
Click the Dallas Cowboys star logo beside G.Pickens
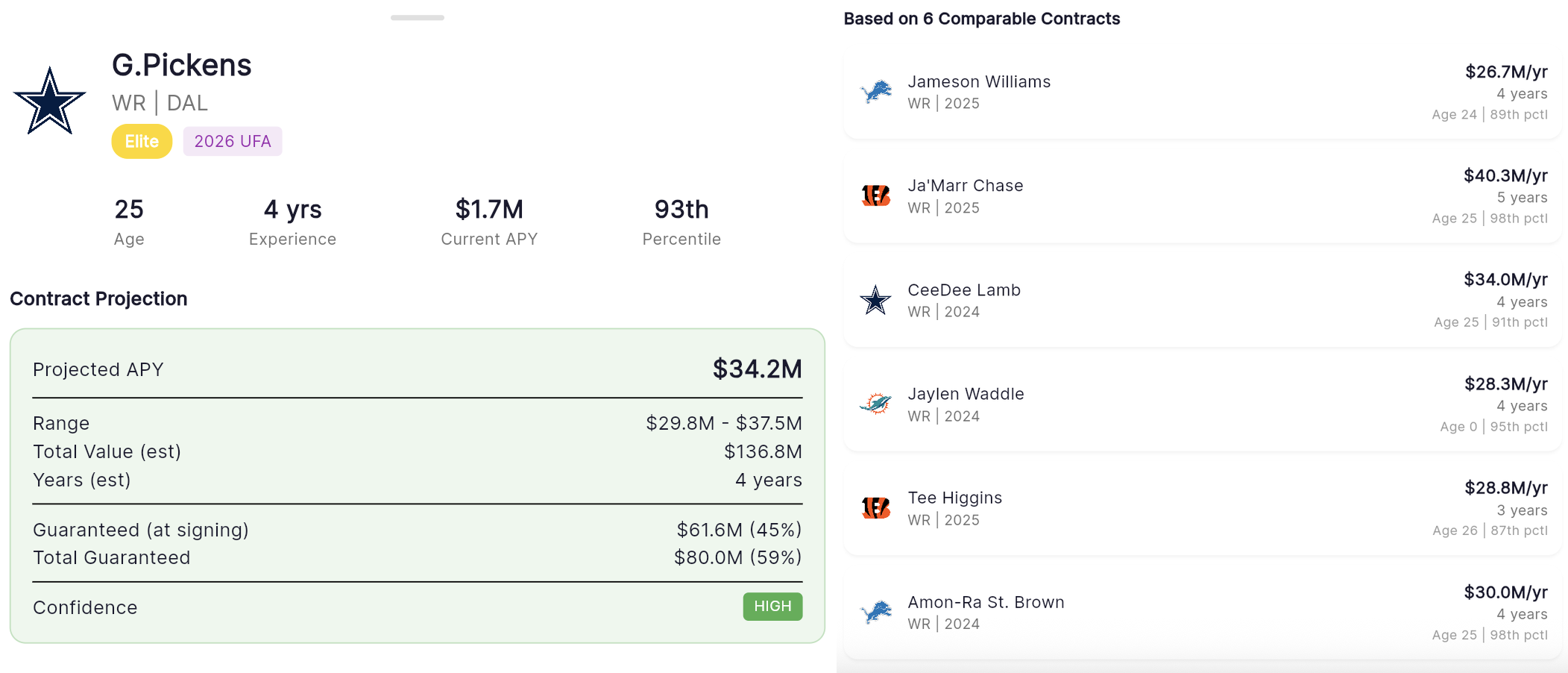coord(49,101)
